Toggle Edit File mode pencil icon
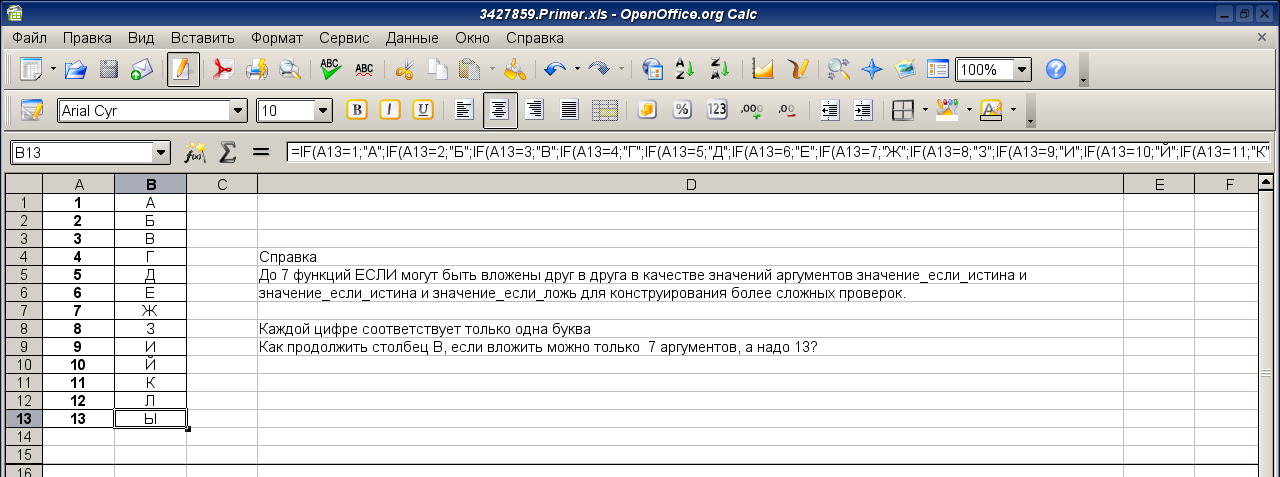 click(x=182, y=70)
